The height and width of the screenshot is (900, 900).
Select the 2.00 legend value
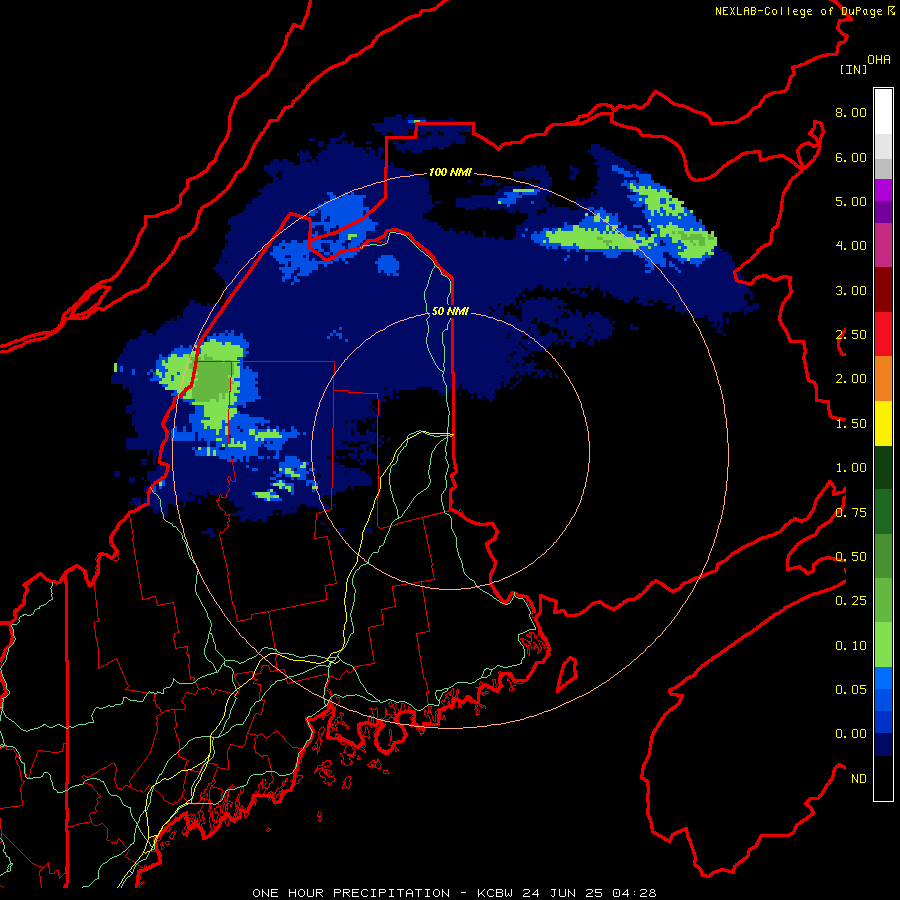[851, 379]
